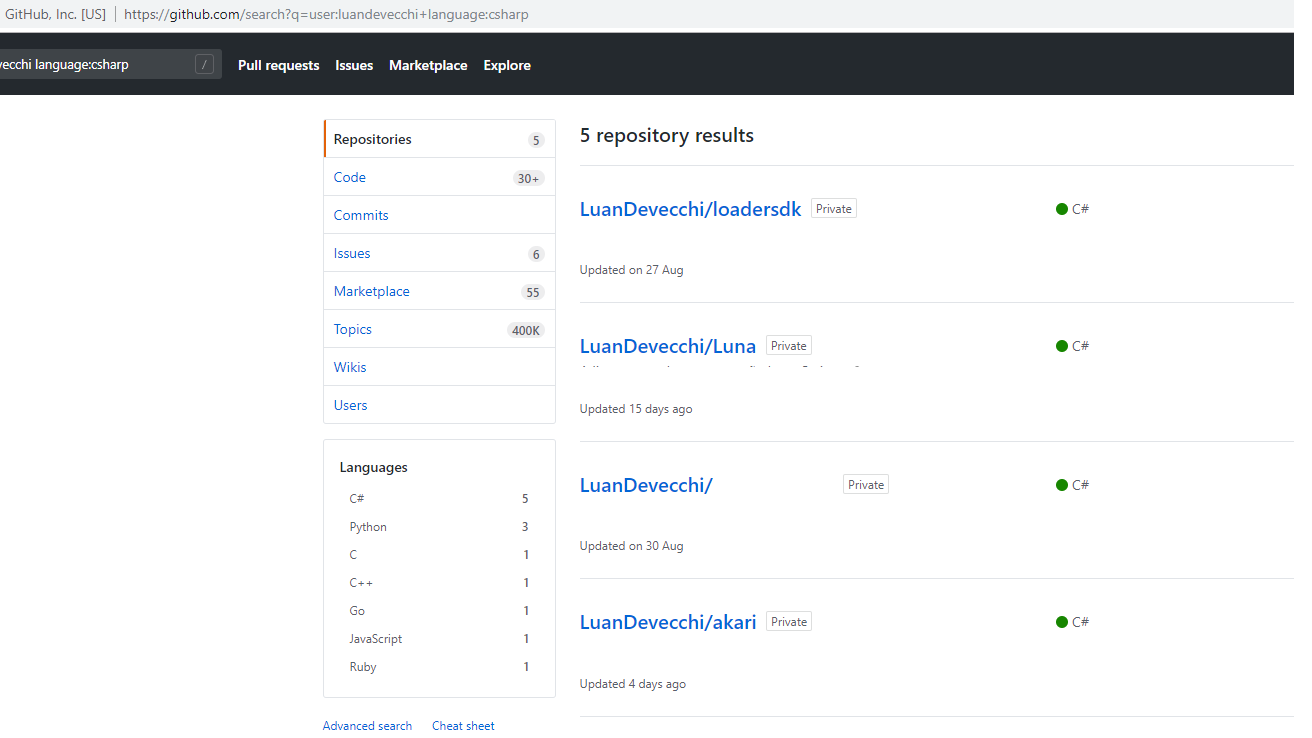Click the '5 repository results' heading
1312x738 pixels.
point(667,135)
